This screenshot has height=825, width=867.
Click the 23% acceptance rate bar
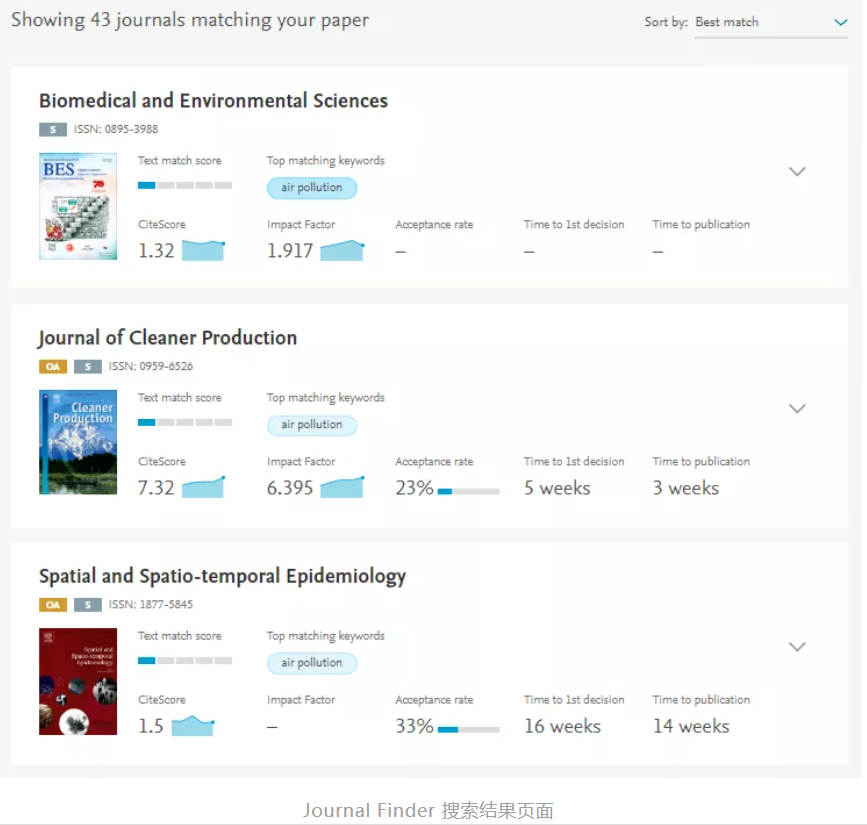pyautogui.click(x=468, y=491)
